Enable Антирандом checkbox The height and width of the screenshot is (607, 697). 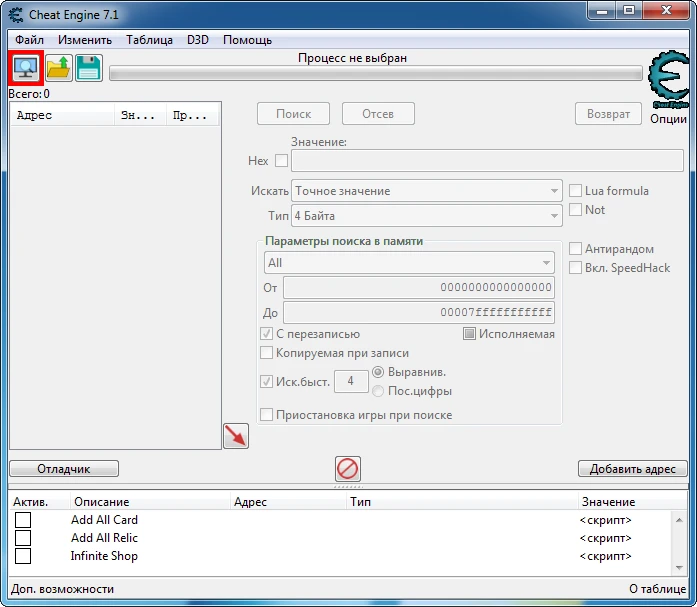[575, 248]
